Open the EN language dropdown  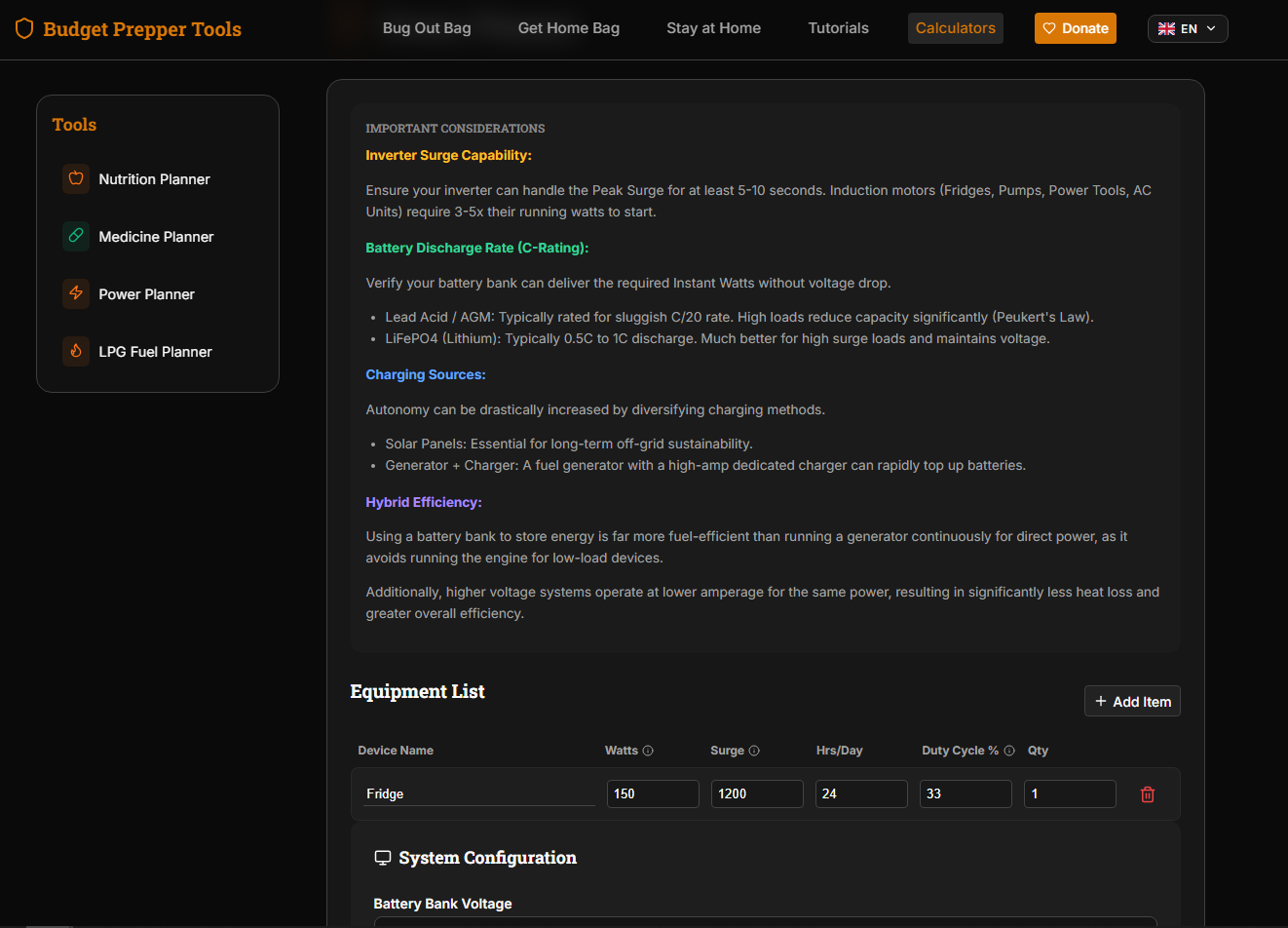pos(1188,29)
